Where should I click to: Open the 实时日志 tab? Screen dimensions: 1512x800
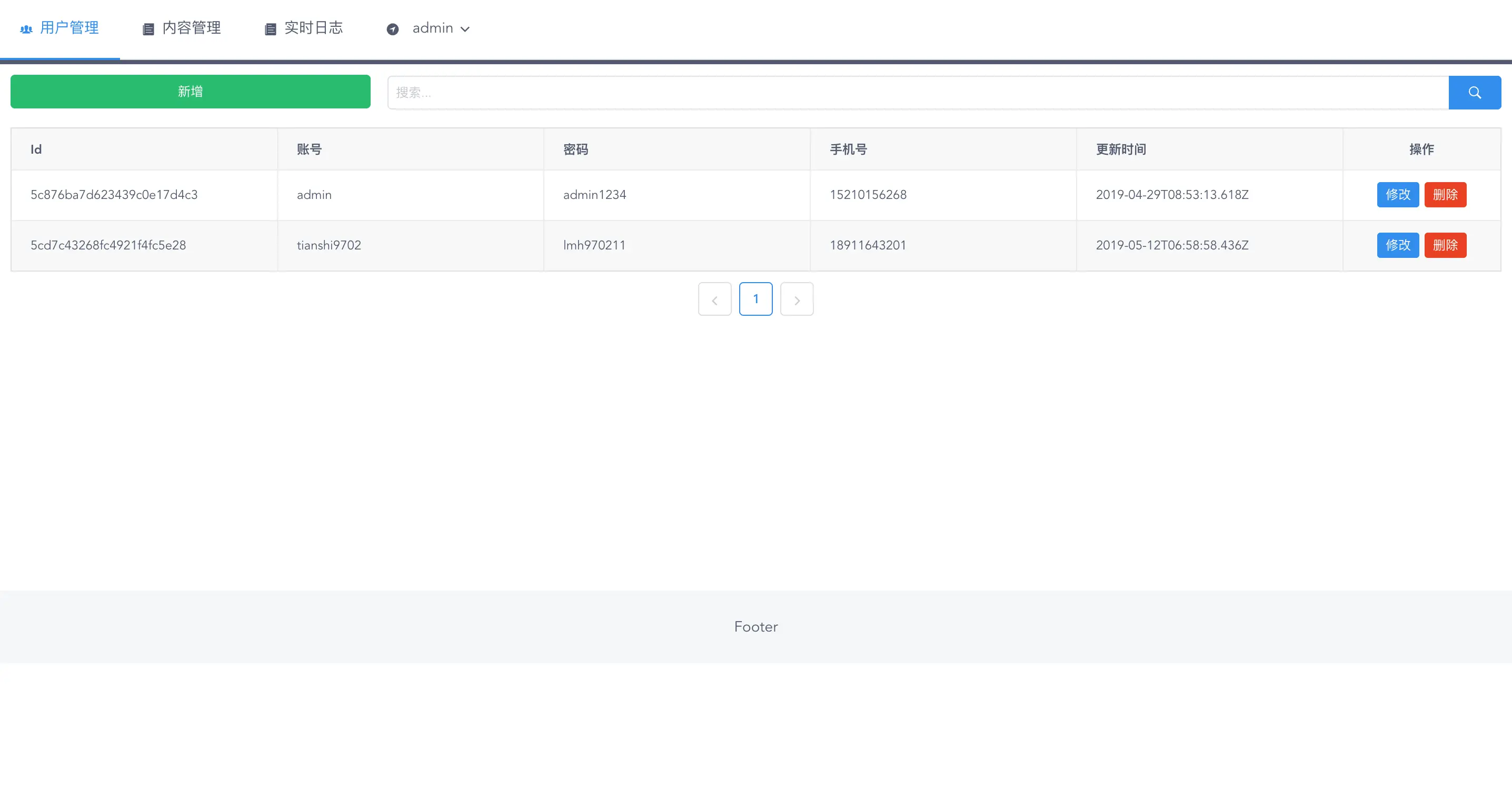click(313, 27)
